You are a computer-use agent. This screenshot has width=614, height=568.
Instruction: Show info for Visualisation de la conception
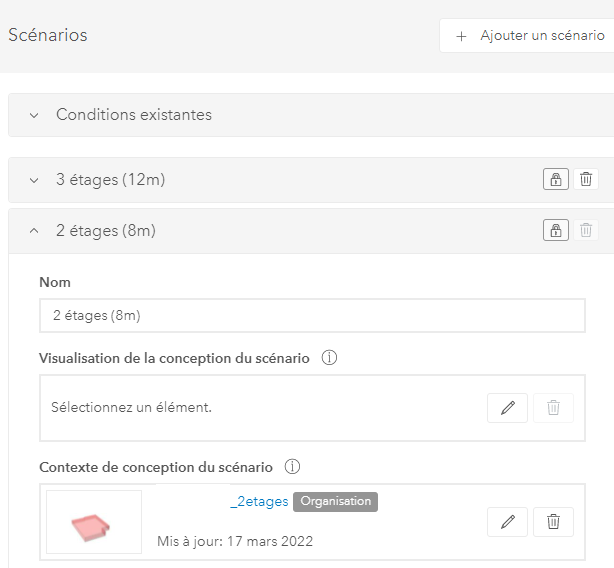[x=329, y=358]
